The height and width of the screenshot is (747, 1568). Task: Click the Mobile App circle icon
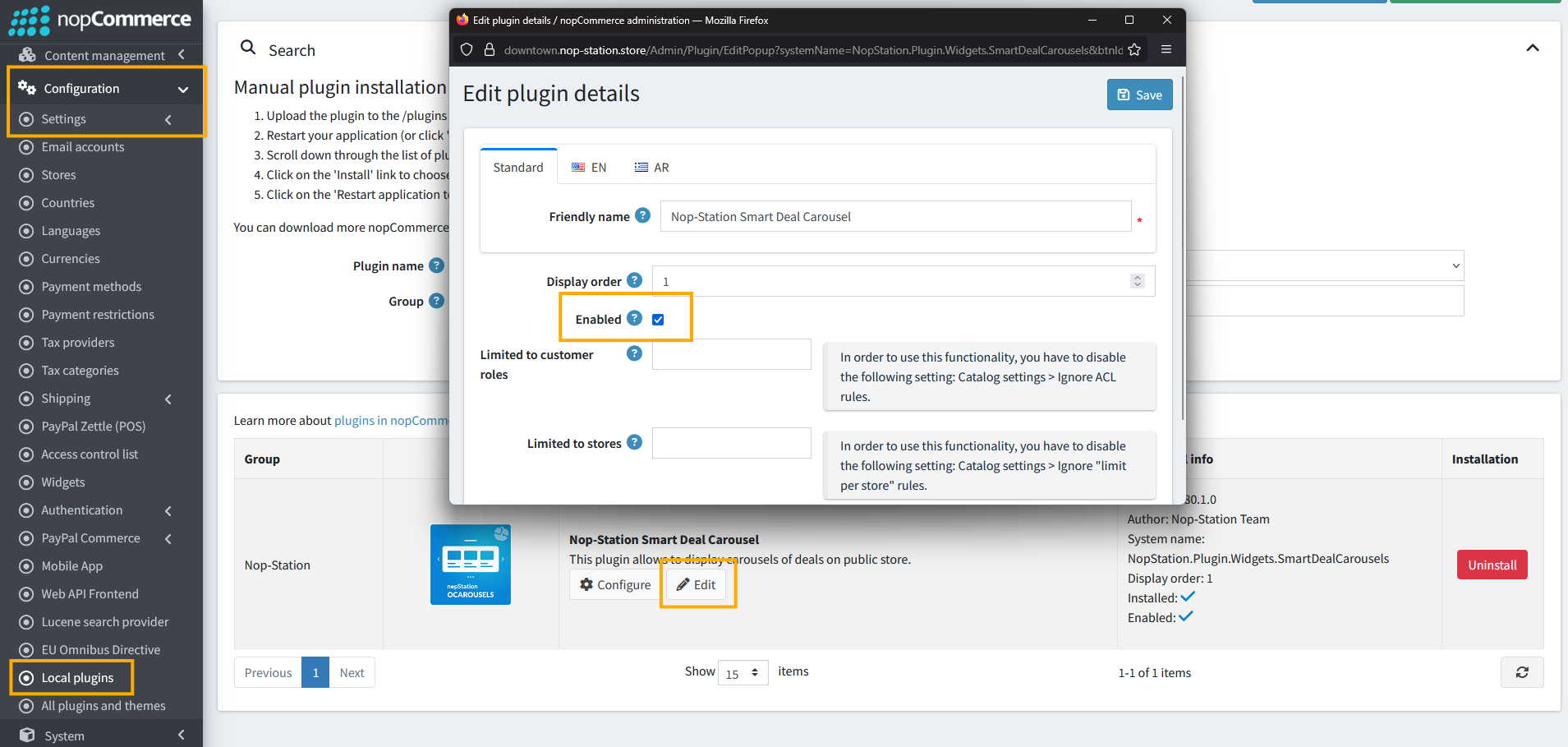coord(26,566)
